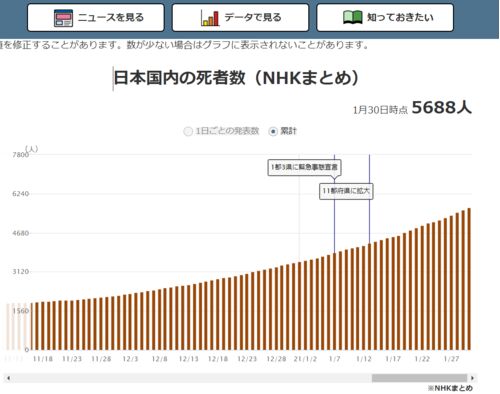
Task: Click the green book icon in 知っておきたい
Action: (x=353, y=17)
